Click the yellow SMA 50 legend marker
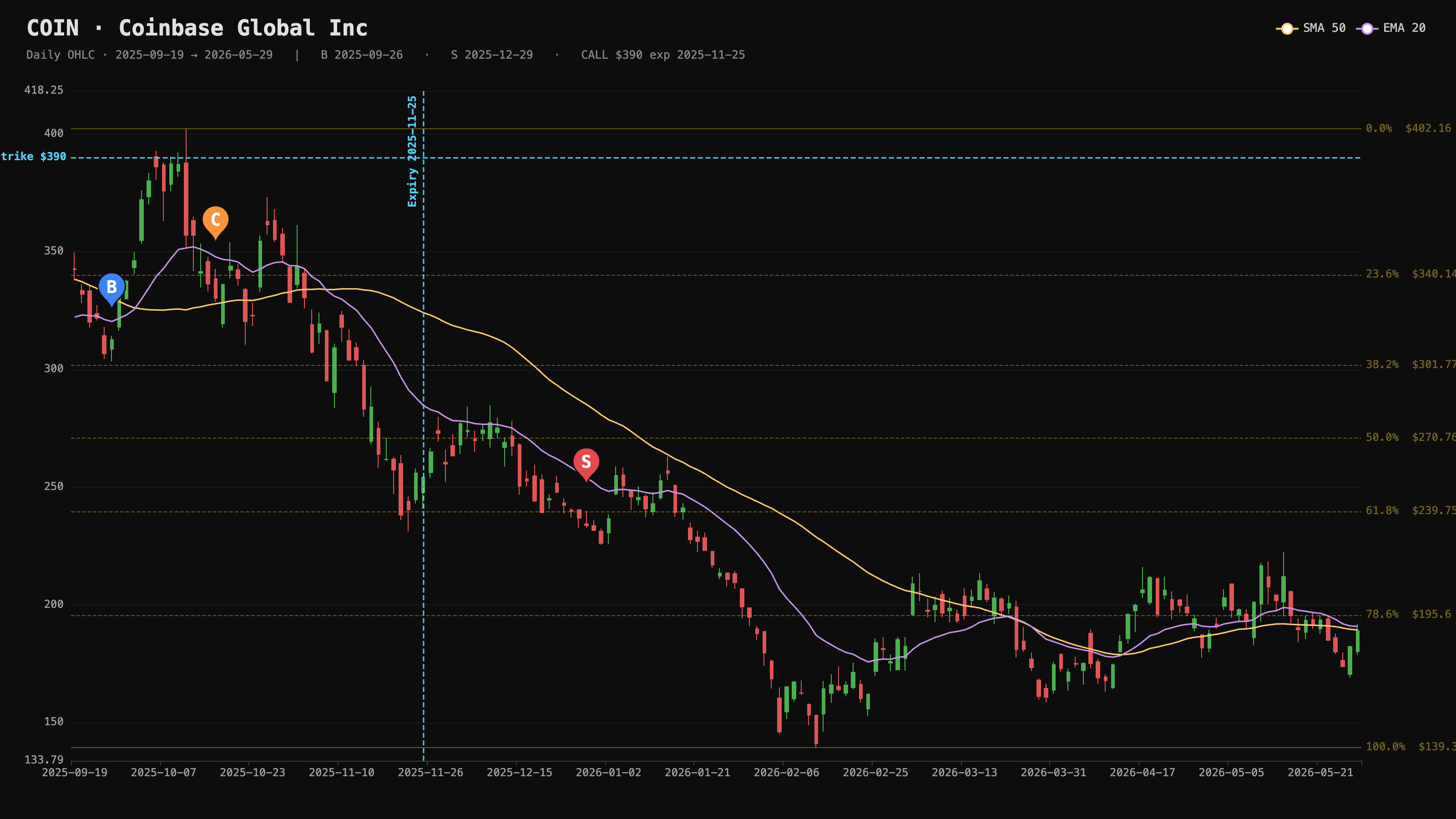 click(1287, 28)
